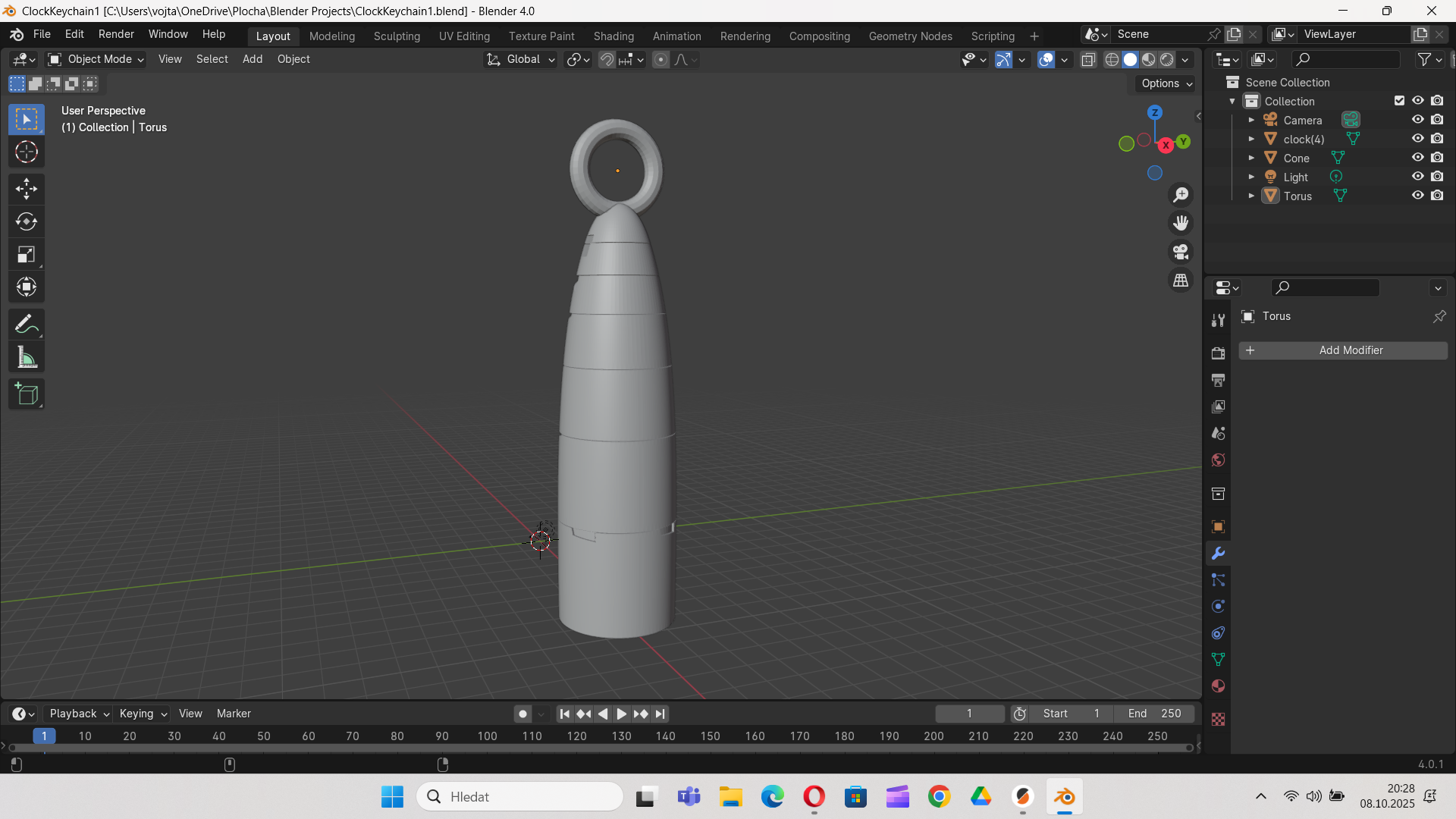Open Physics properties tab icon
1456x819 pixels.
click(1218, 607)
